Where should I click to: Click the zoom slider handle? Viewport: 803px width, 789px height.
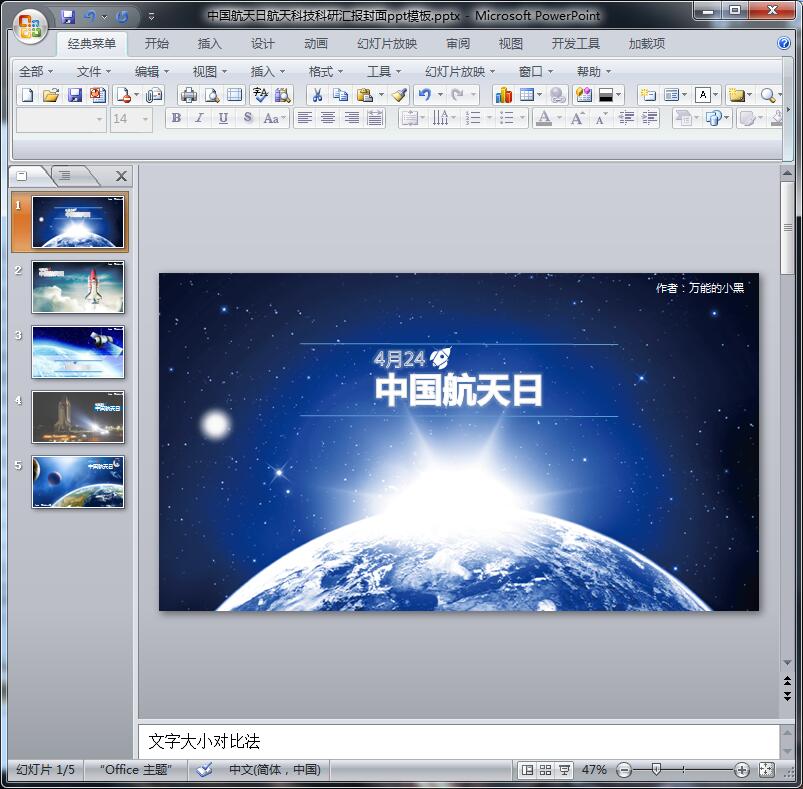(x=656, y=769)
